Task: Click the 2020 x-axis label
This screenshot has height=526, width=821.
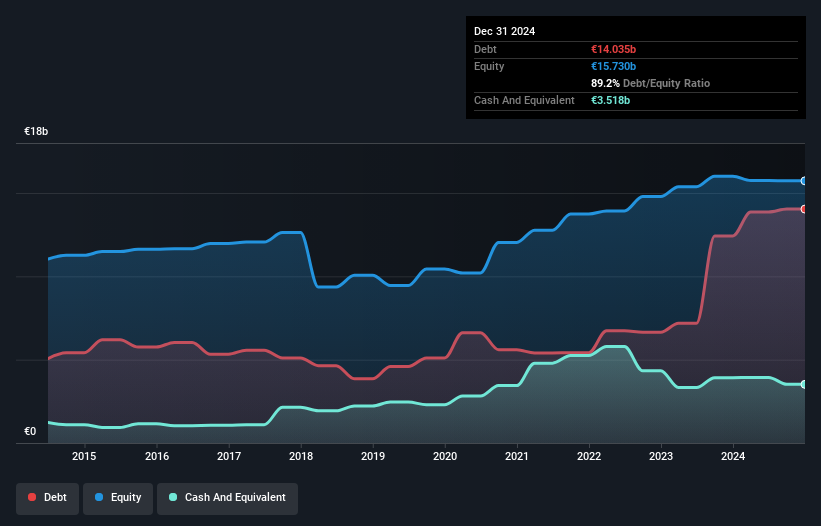Action: [445, 456]
